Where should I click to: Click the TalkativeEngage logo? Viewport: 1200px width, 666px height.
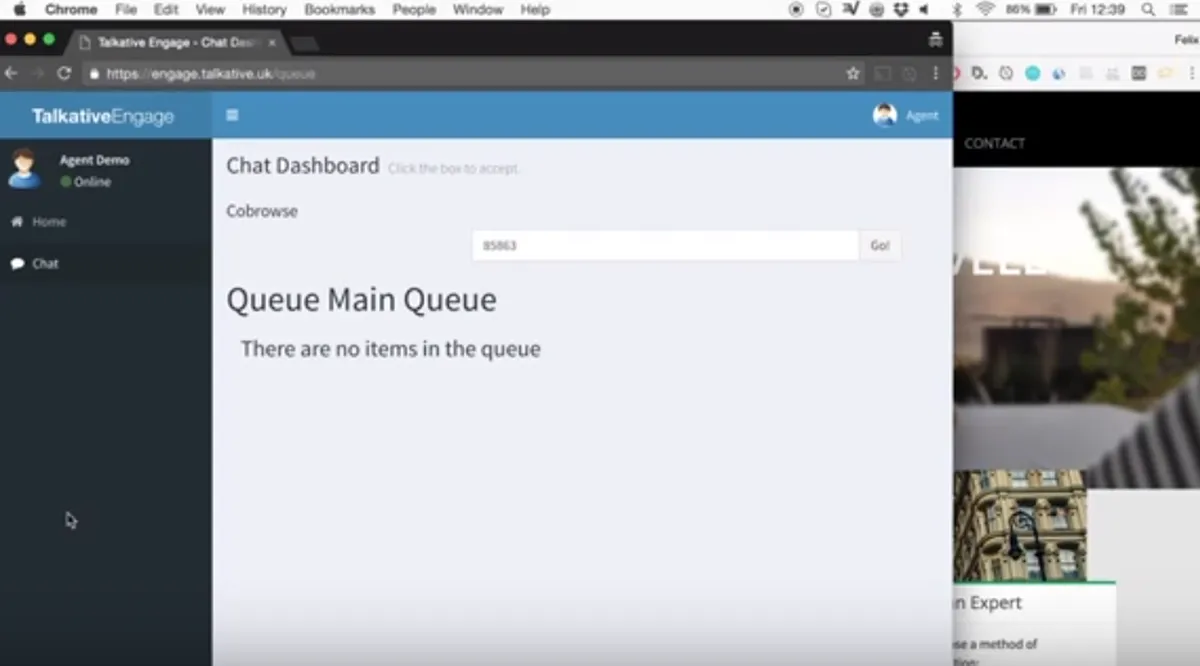(x=103, y=116)
